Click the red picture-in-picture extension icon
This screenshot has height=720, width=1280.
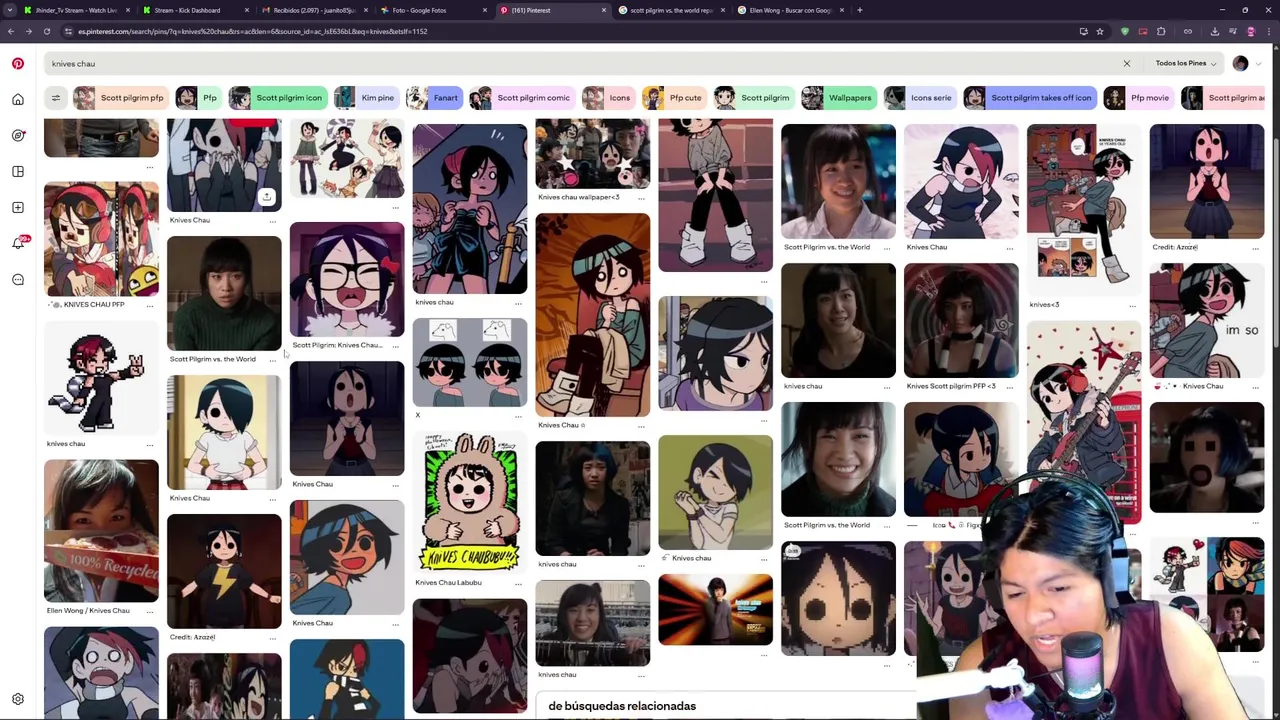pyautogui.click(x=1143, y=31)
